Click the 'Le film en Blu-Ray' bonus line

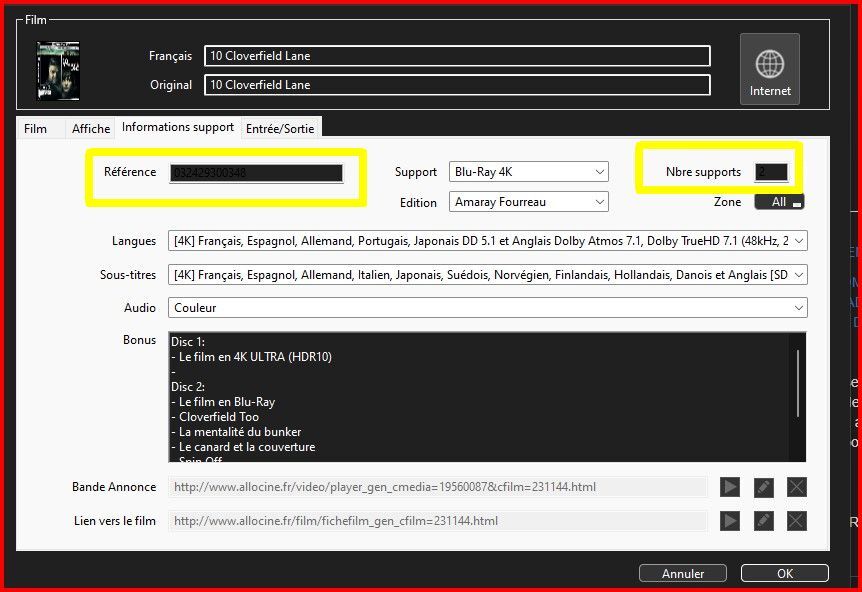tap(223, 402)
